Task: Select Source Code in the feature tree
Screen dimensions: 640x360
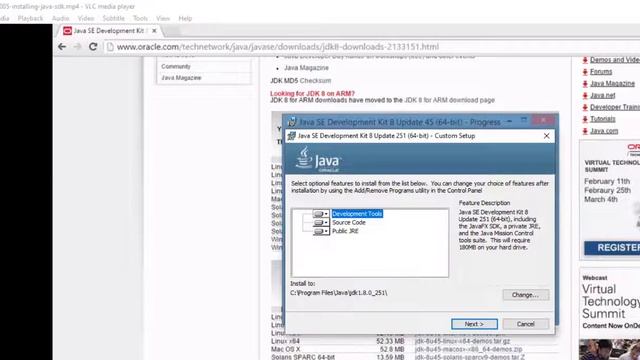Action: 349,222
